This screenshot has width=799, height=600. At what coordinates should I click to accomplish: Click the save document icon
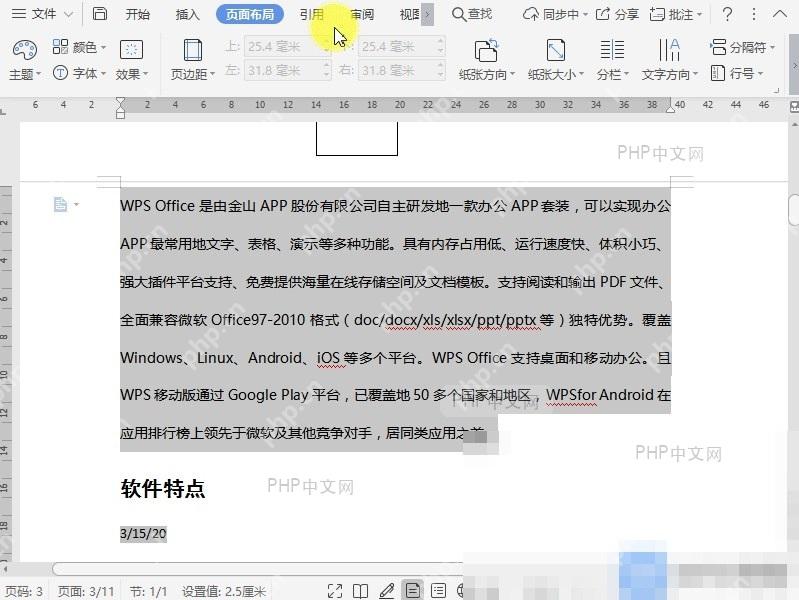pos(100,14)
